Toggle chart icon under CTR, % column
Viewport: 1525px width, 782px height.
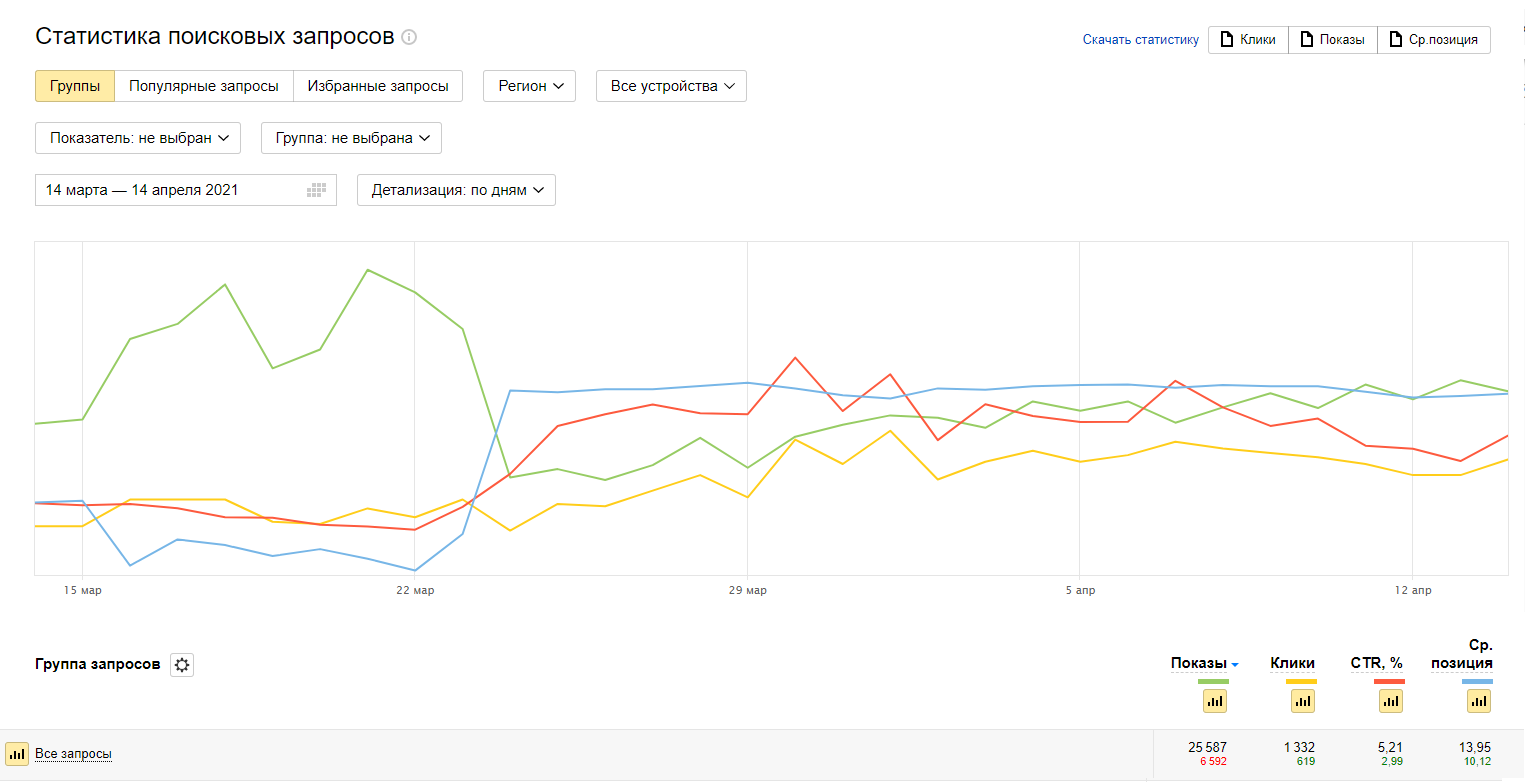pos(1391,701)
